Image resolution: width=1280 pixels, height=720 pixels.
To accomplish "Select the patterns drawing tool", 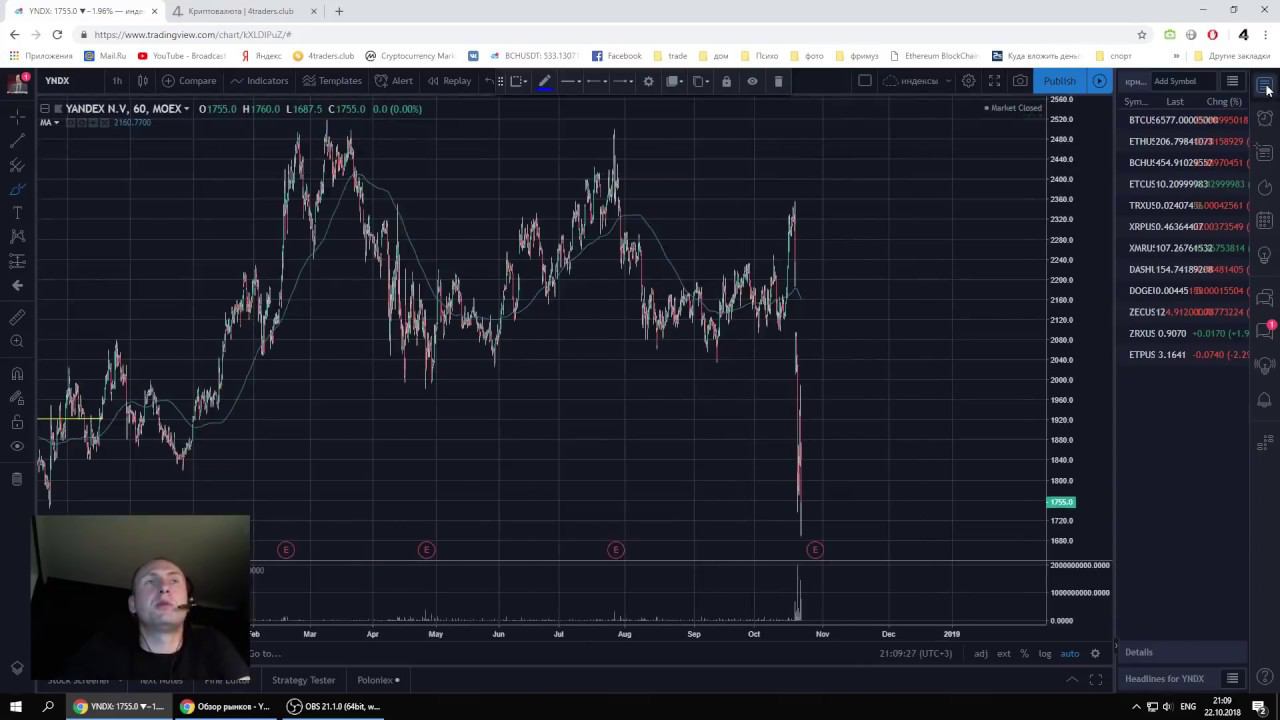I will (17, 237).
